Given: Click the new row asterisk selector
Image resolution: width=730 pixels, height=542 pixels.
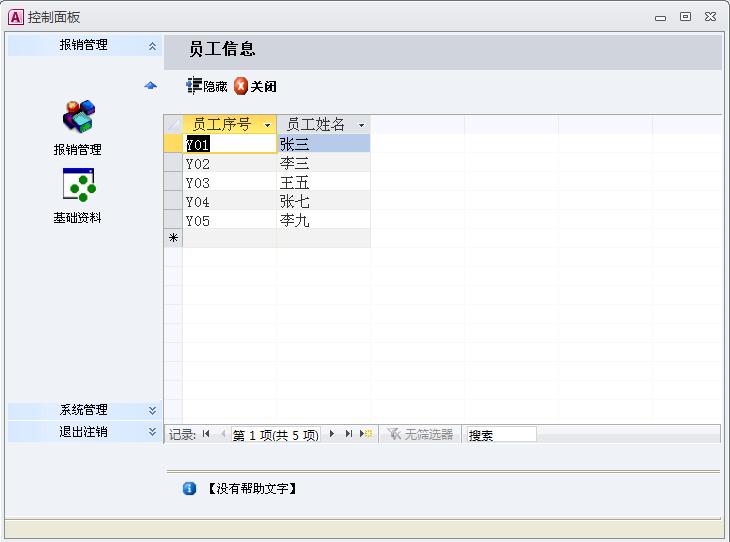Looking at the screenshot, I should (x=173, y=238).
